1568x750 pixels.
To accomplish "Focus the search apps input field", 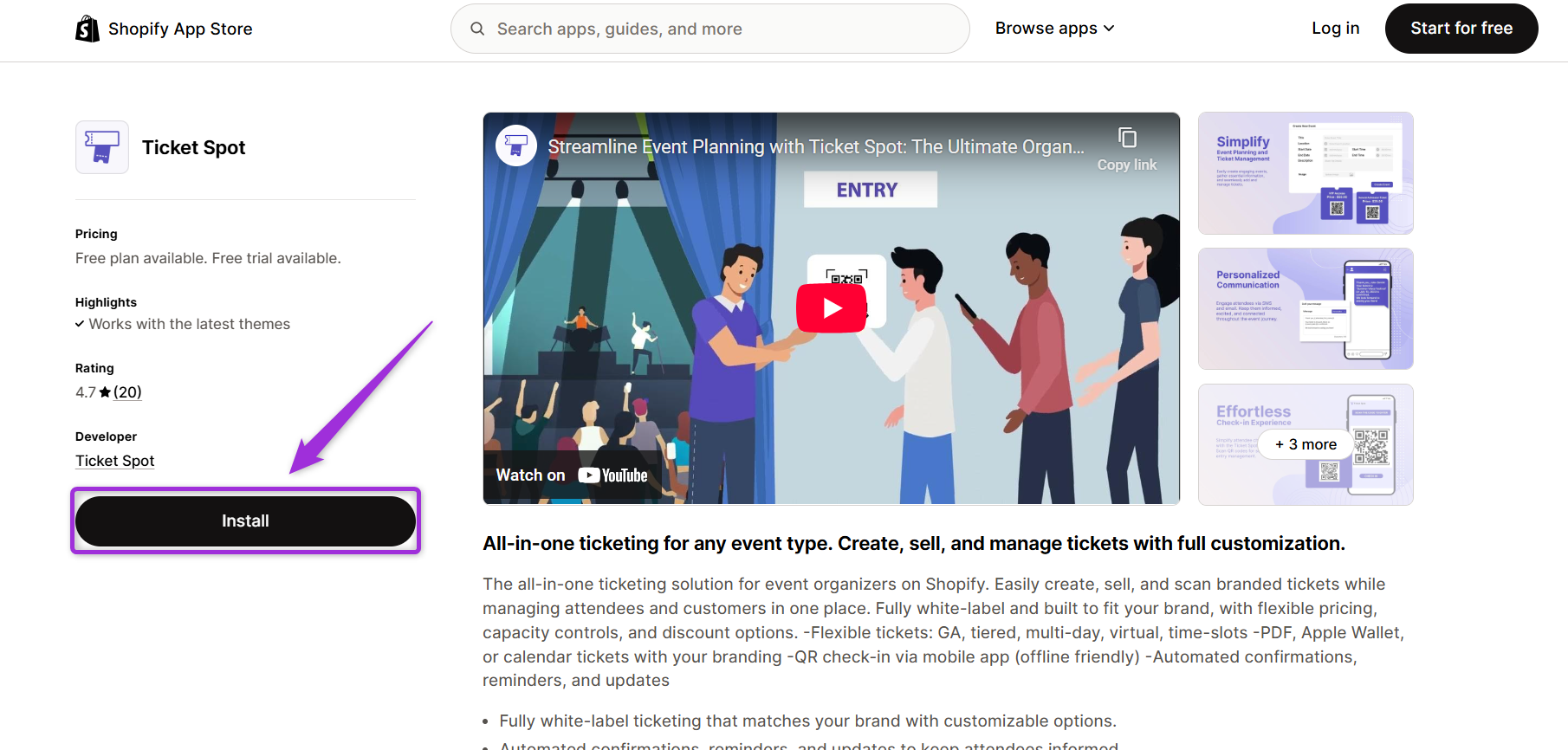I will pyautogui.click(x=709, y=29).
